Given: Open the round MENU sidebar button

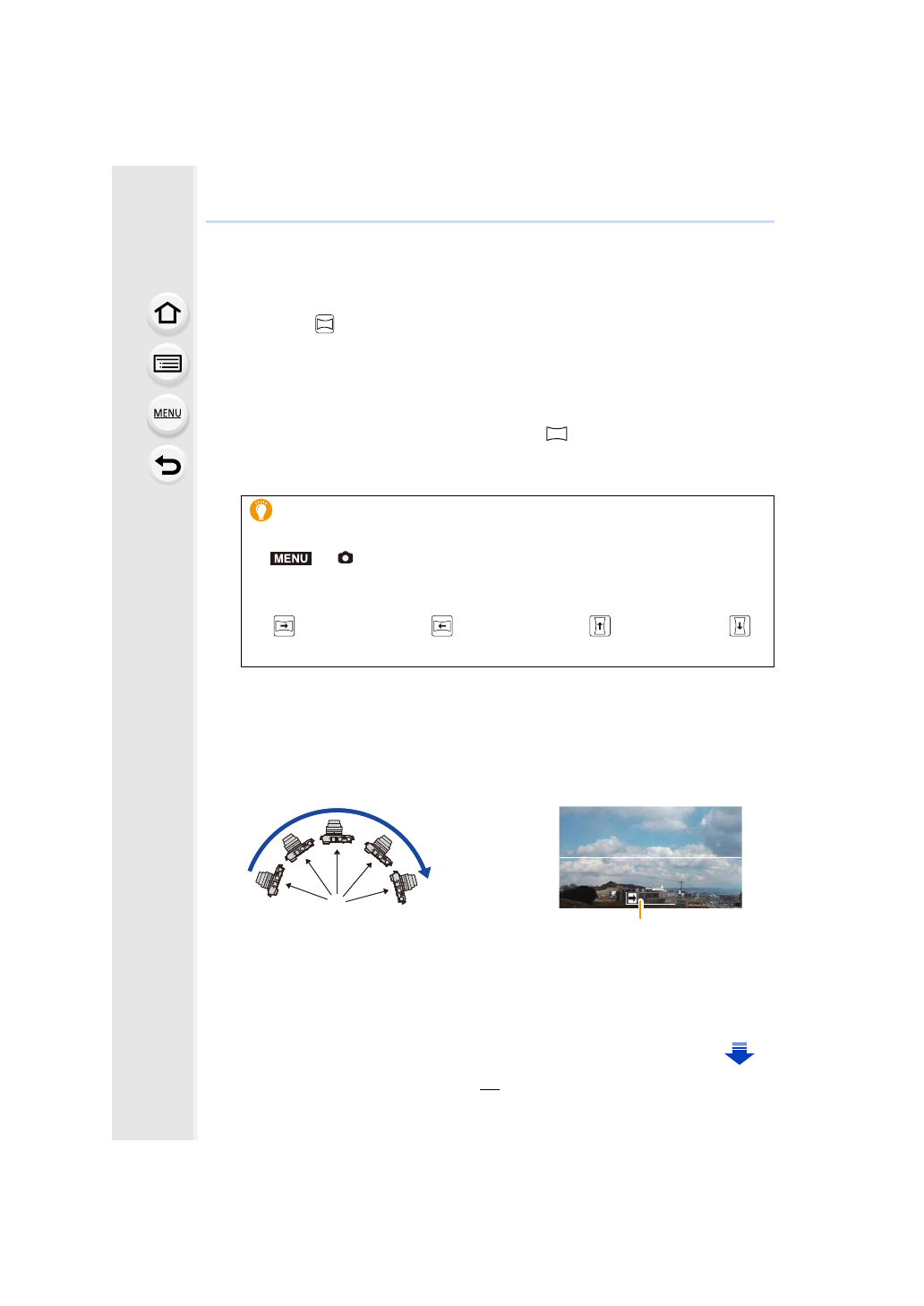Looking at the screenshot, I should click(x=167, y=414).
